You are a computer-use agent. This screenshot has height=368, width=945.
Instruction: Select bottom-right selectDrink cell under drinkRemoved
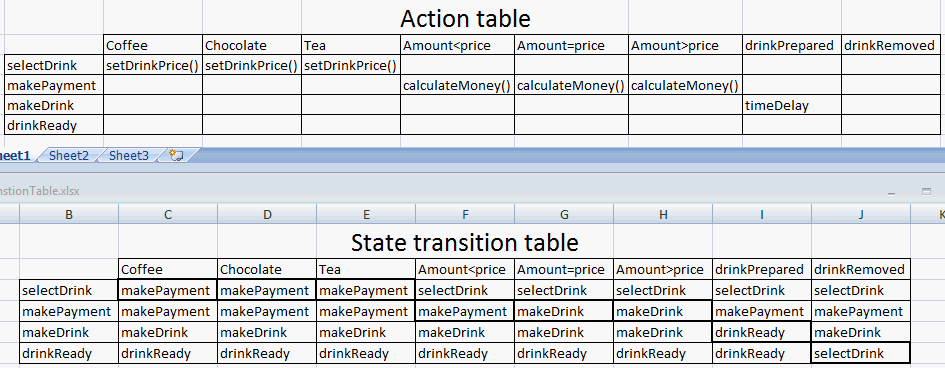[861, 353]
